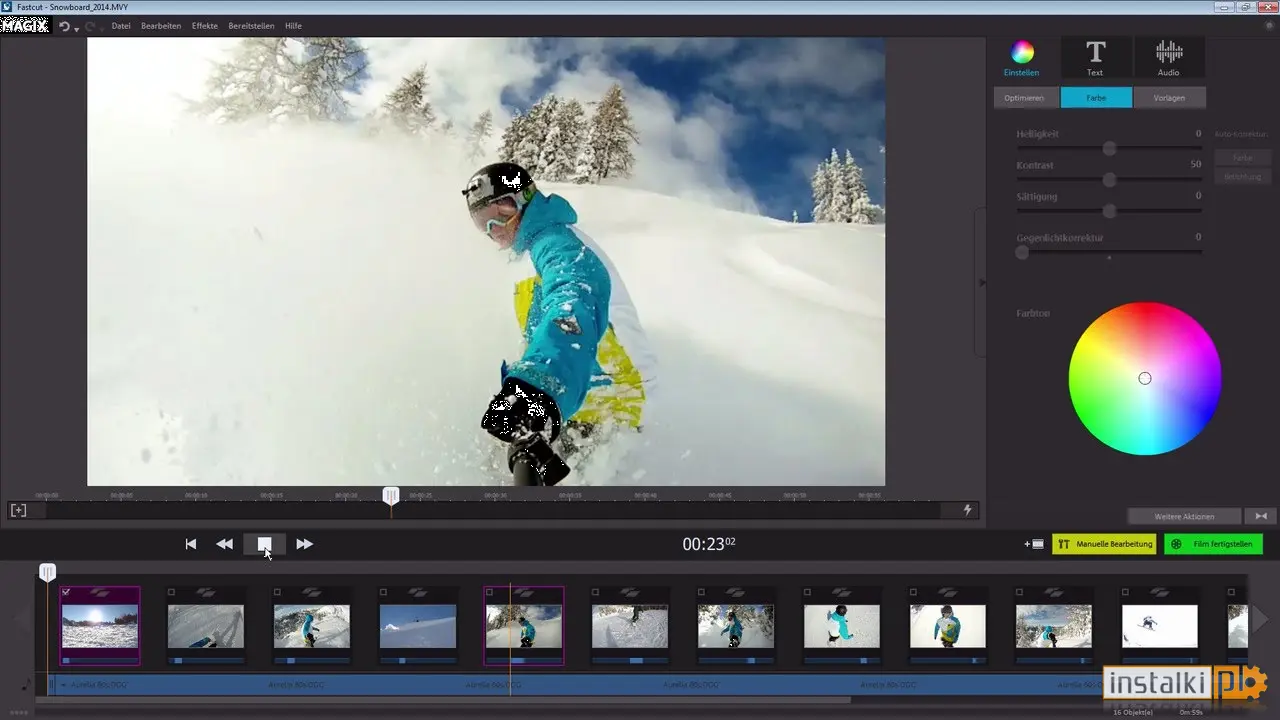The height and width of the screenshot is (720, 1280).
Task: Click transition icon above the second clip
Action: [206, 592]
